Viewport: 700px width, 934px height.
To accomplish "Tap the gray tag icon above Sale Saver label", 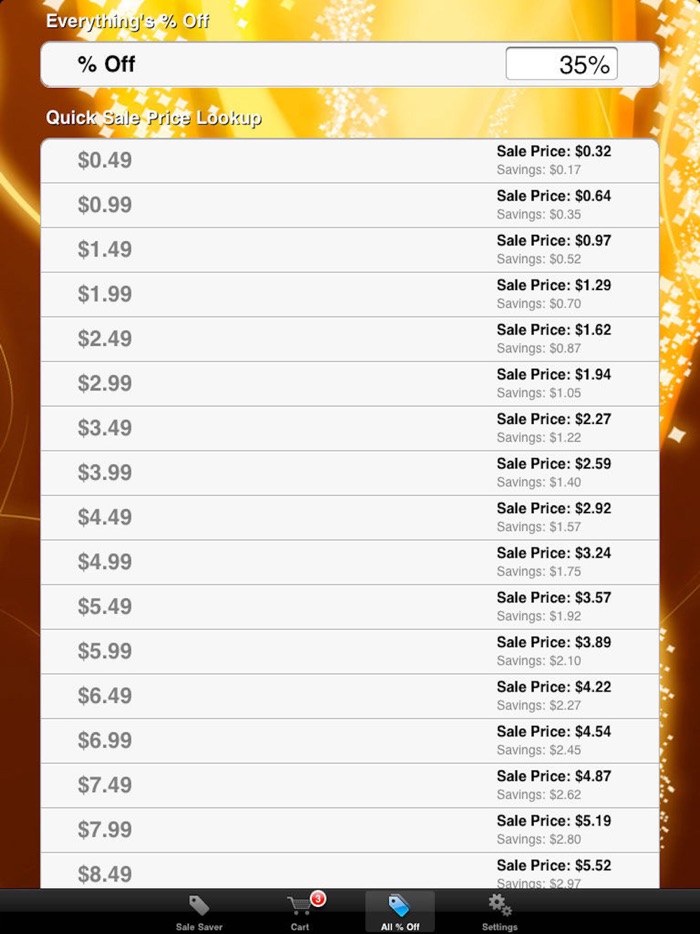I will point(198,904).
